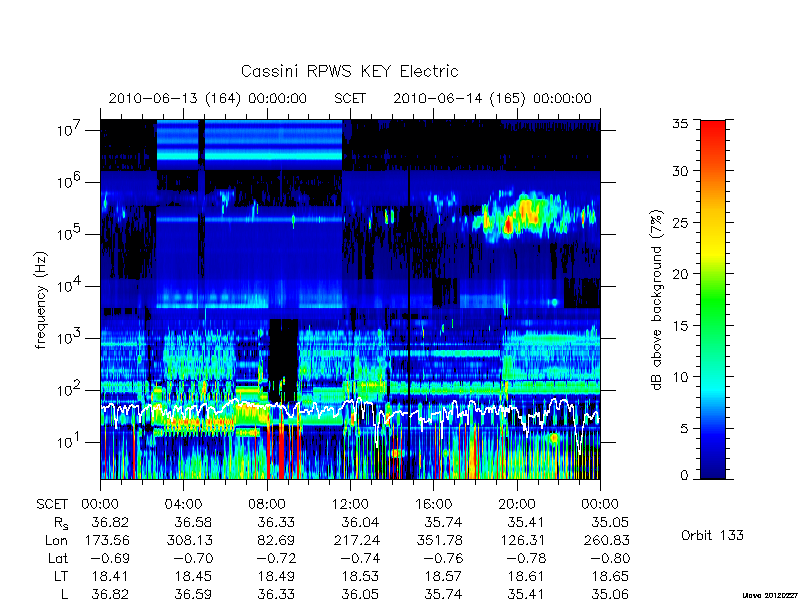Click the green middle of the color scale bar

click(713, 299)
